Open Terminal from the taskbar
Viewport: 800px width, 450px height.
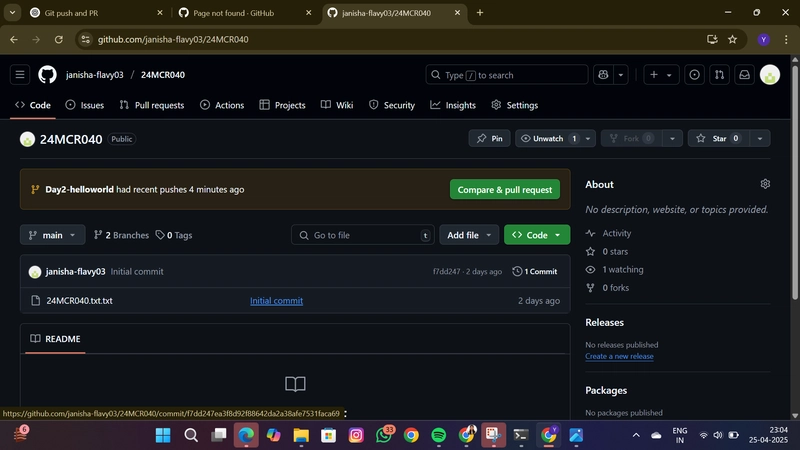click(521, 435)
